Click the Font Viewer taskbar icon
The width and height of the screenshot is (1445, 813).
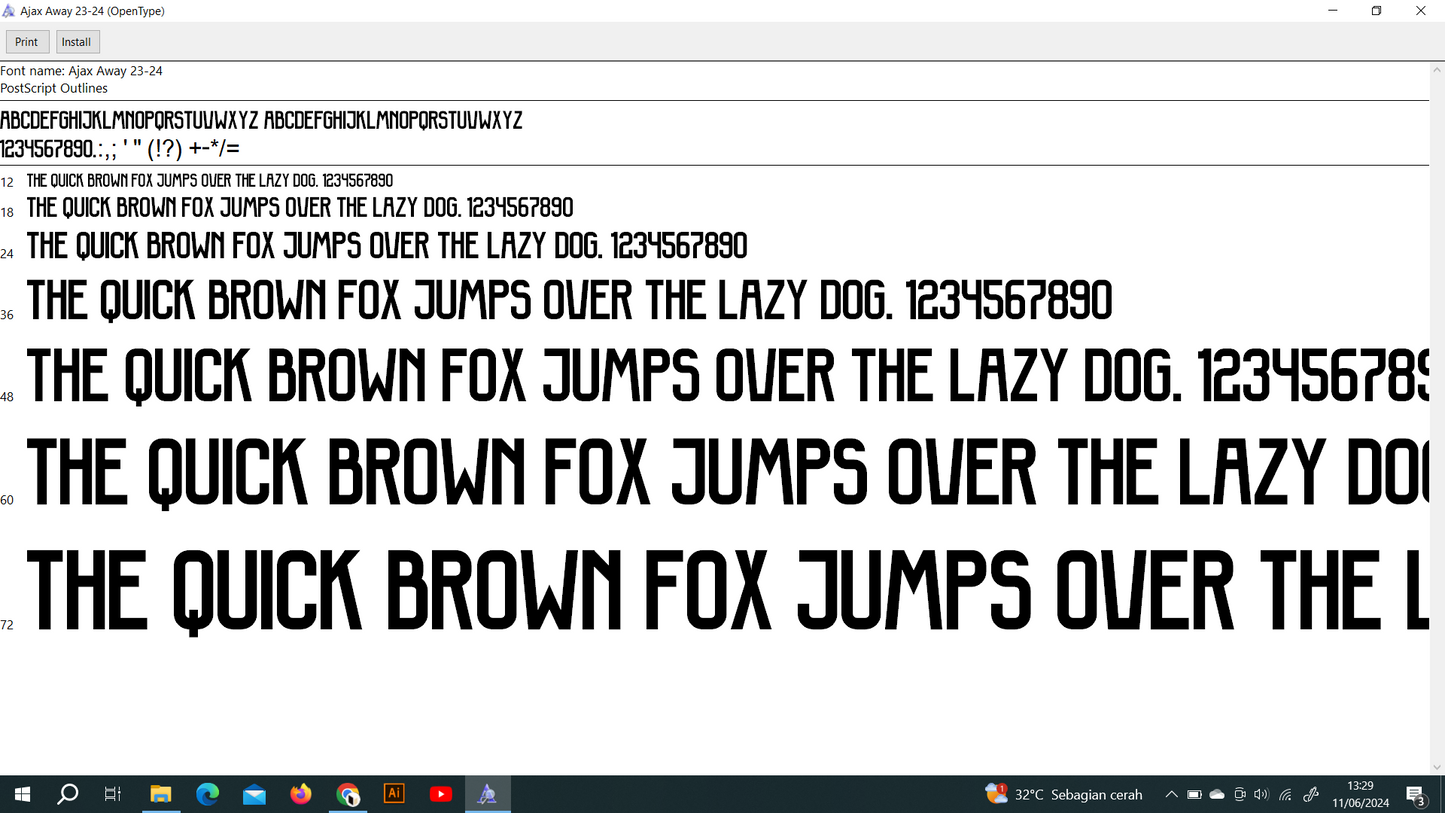pyautogui.click(x=487, y=794)
